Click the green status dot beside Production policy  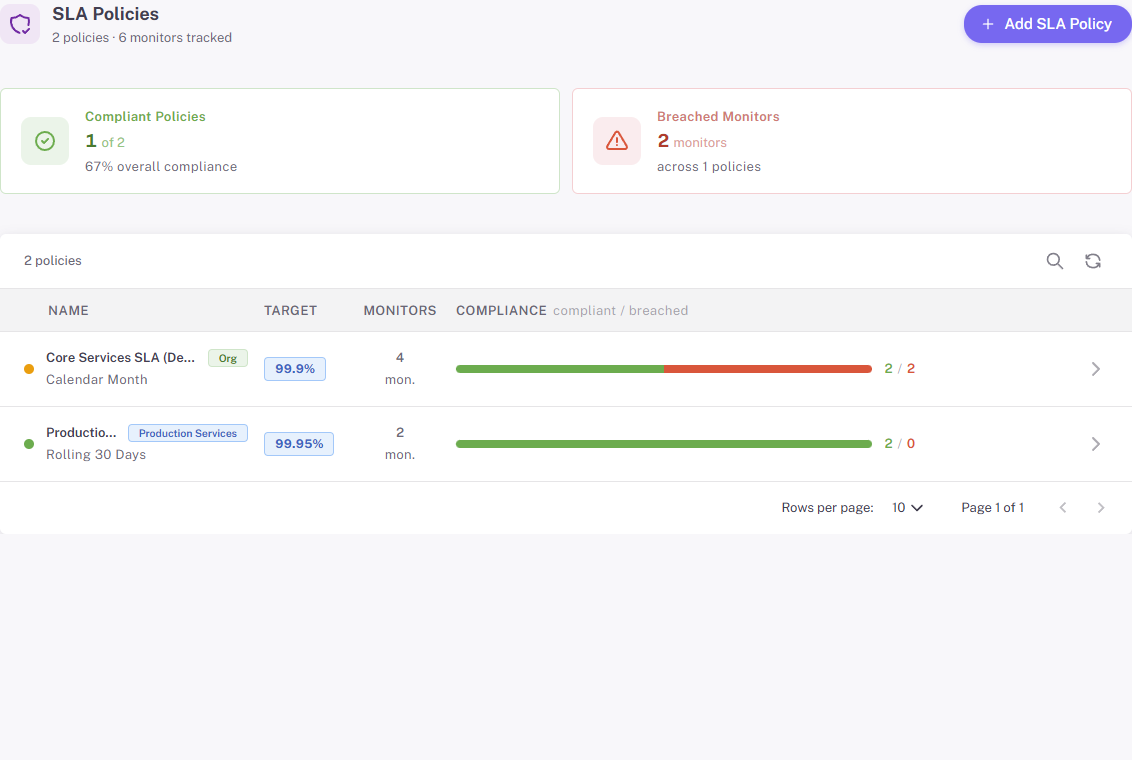[31, 443]
